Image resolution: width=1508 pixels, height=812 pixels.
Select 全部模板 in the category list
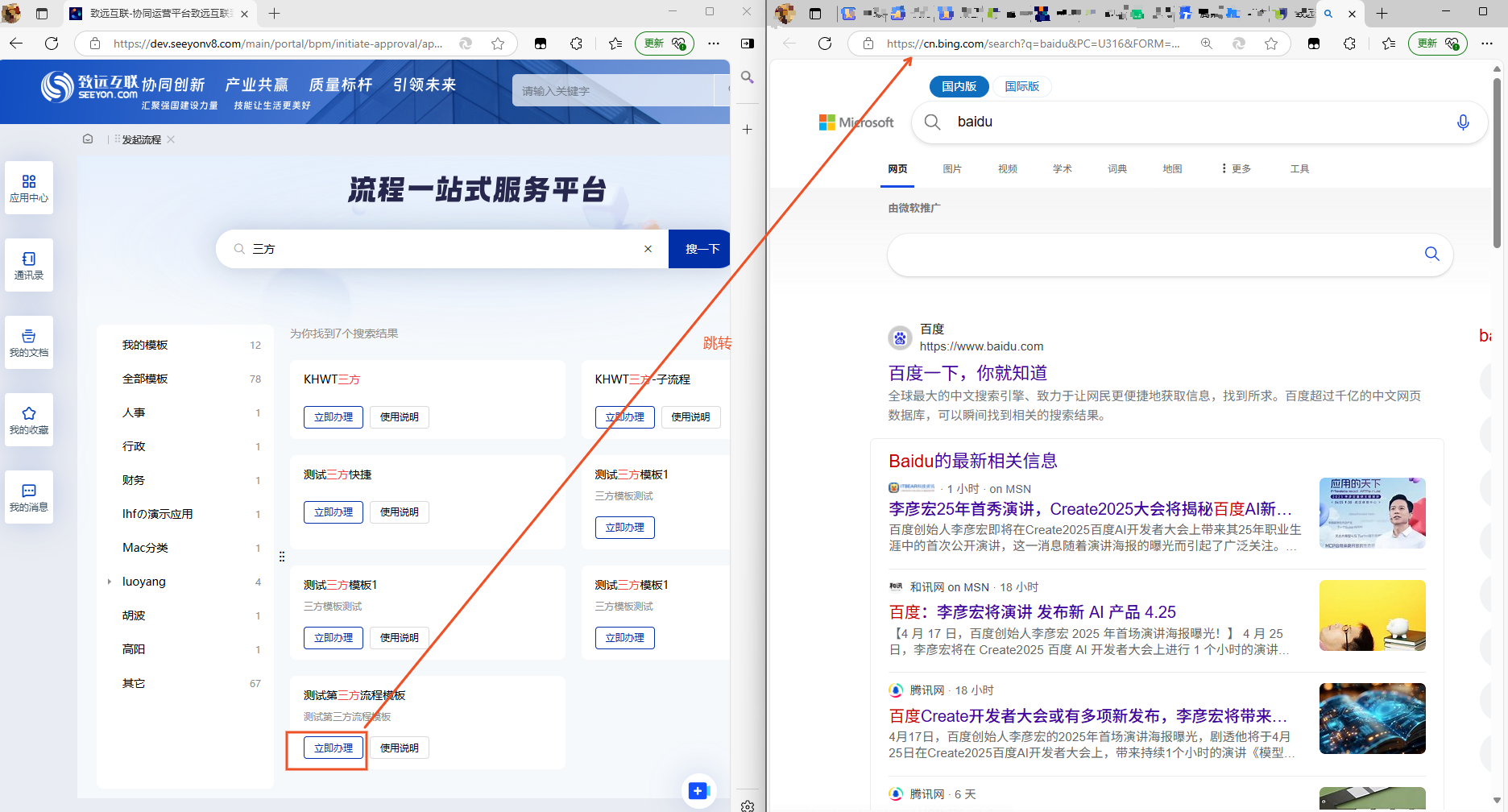tap(145, 379)
